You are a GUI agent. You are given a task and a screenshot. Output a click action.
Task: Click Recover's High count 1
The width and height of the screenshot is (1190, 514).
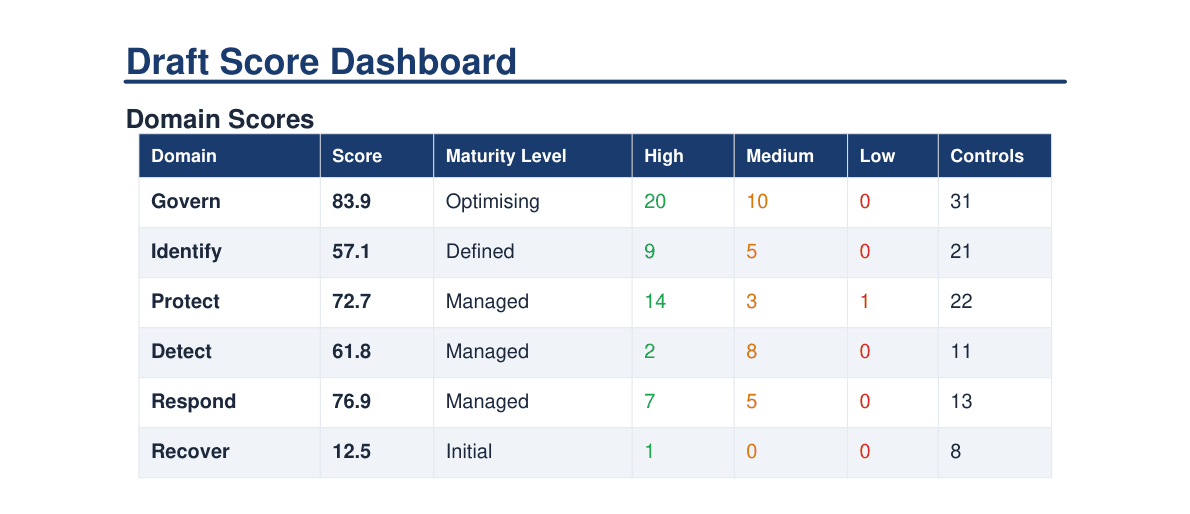pyautogui.click(x=649, y=452)
